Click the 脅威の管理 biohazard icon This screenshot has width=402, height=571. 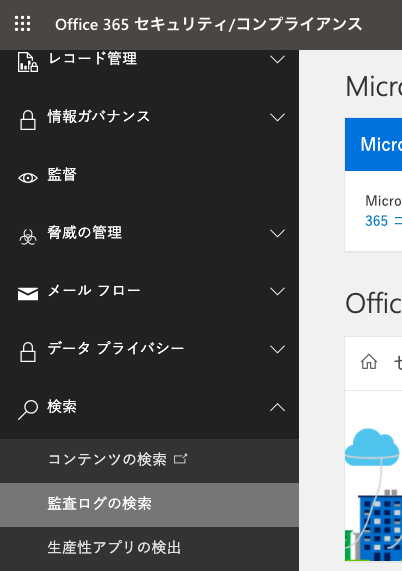tap(28, 237)
